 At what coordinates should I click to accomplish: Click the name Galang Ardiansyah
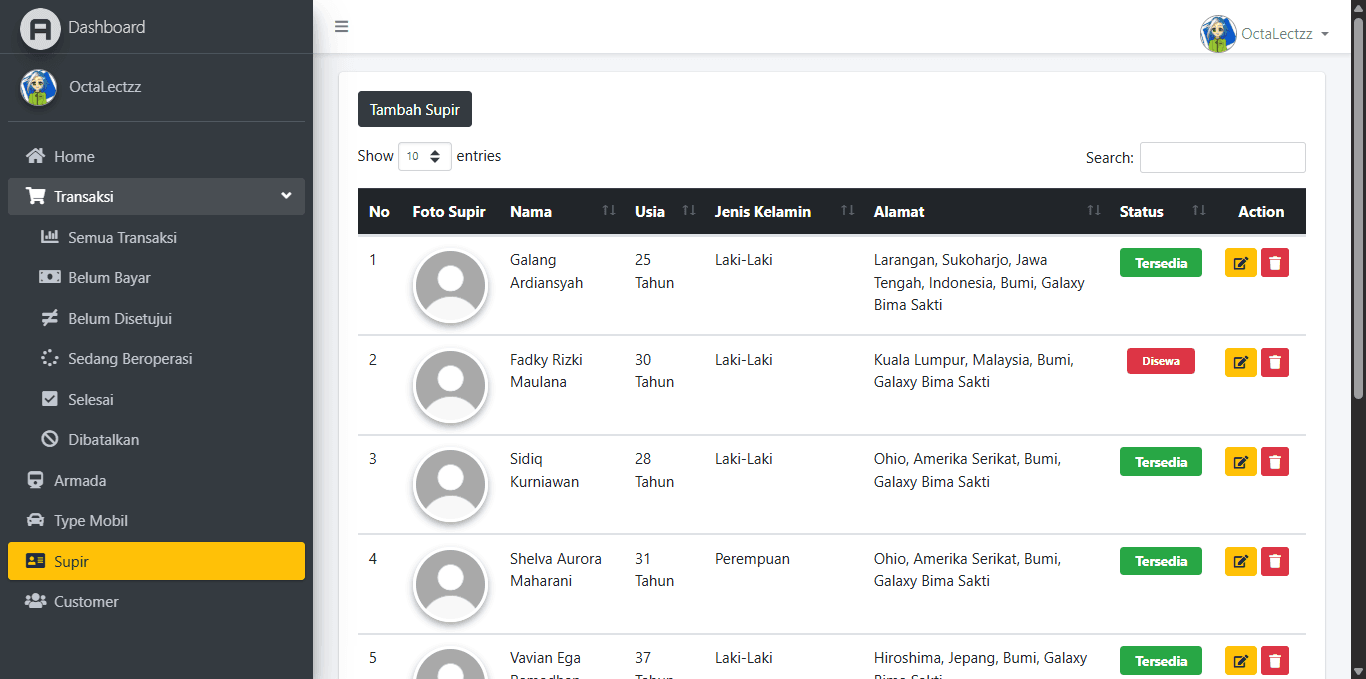point(546,271)
